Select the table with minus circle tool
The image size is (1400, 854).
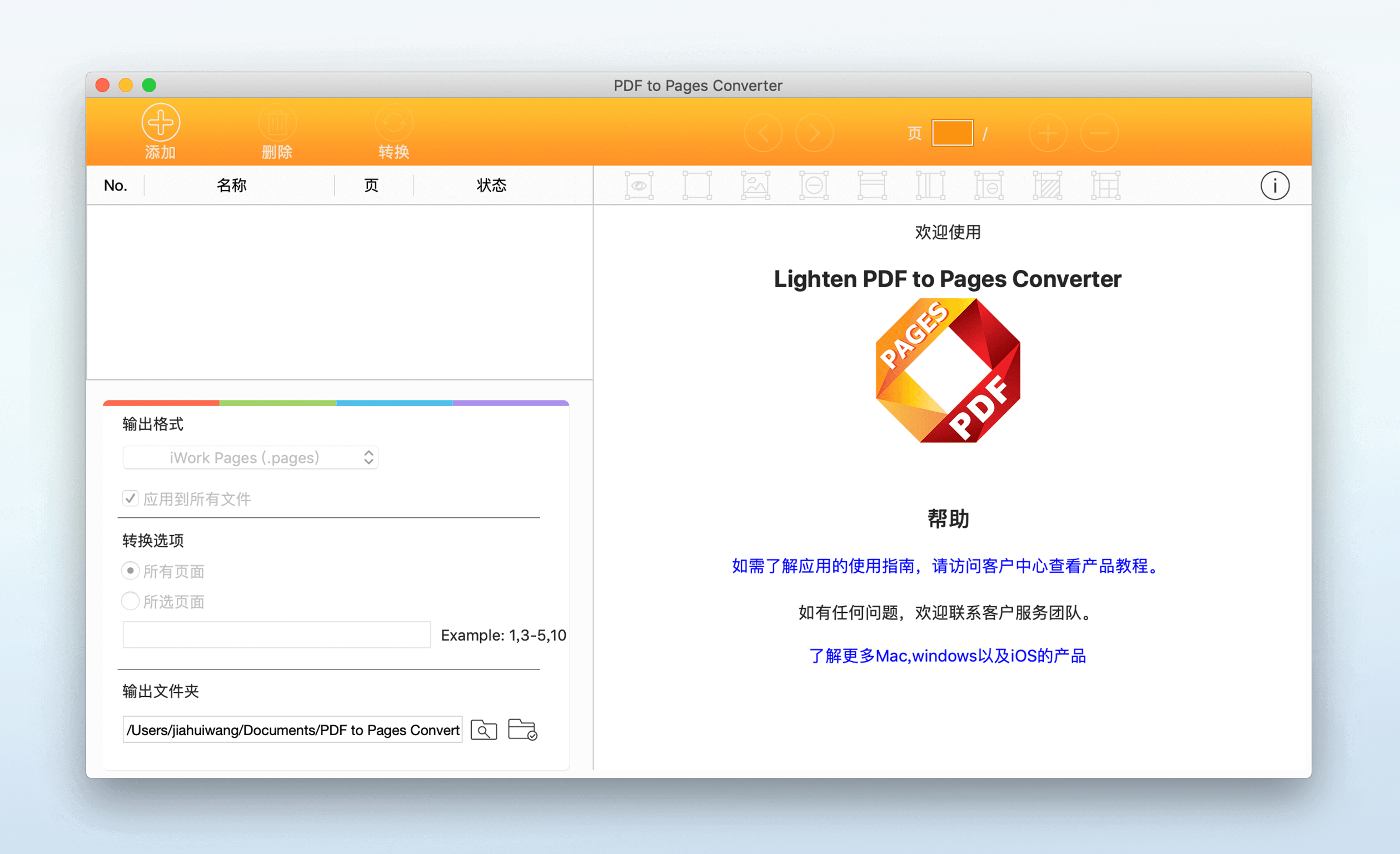pyautogui.click(x=989, y=186)
